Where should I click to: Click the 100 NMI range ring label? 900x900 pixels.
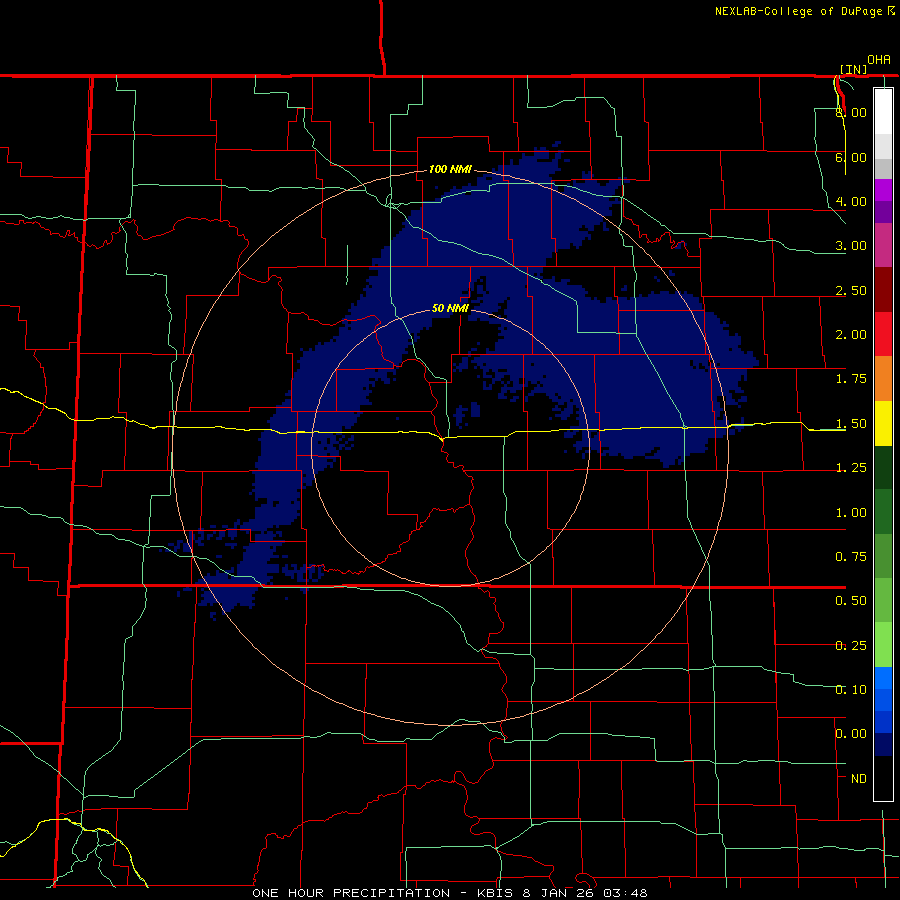pyautogui.click(x=450, y=169)
